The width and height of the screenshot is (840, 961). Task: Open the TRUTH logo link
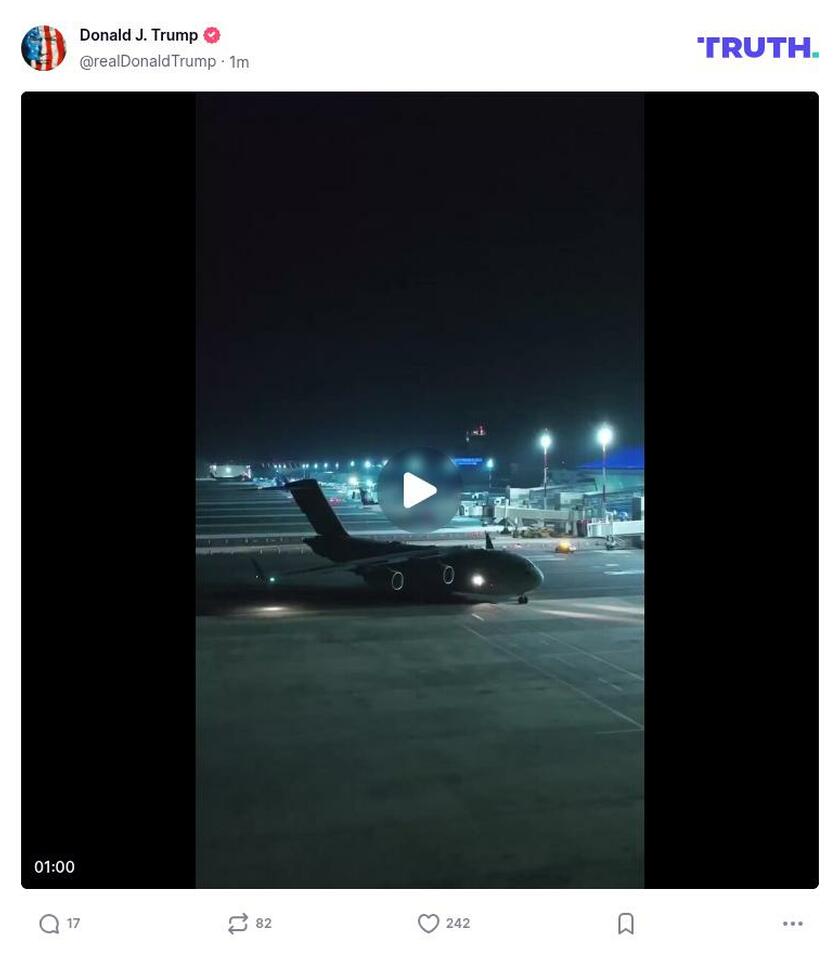tap(757, 48)
